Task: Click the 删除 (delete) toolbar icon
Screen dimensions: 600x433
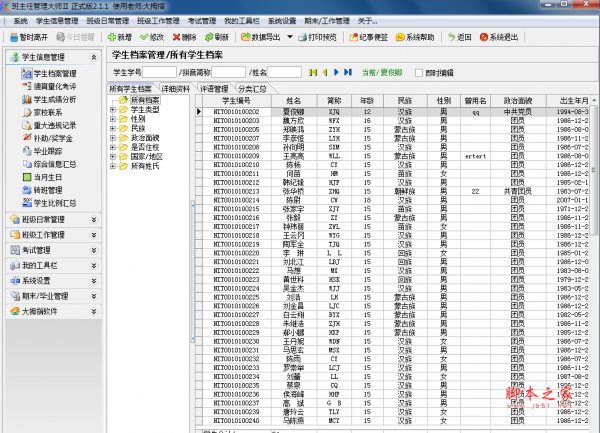Action: coord(184,37)
